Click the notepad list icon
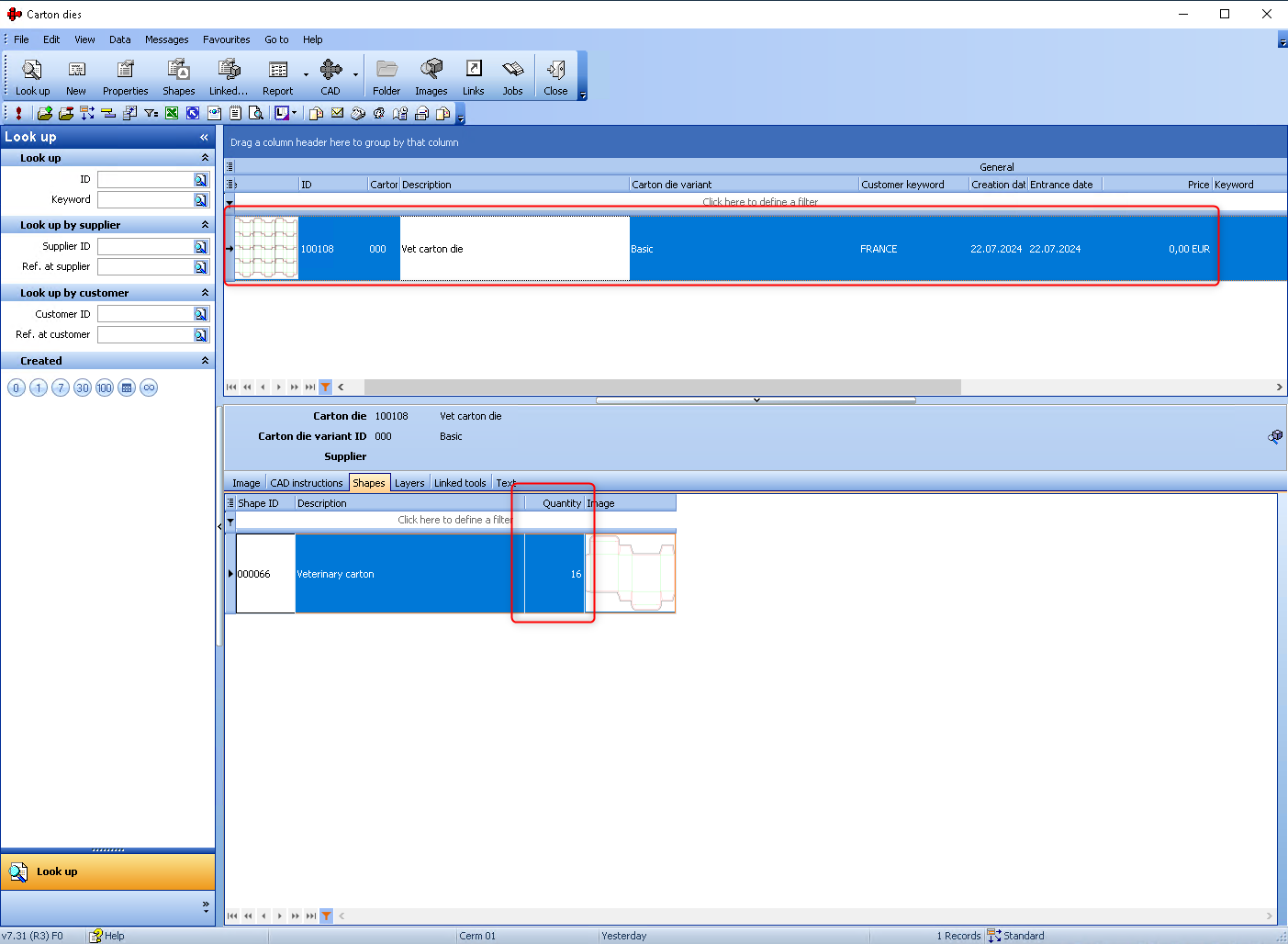 [x=235, y=113]
